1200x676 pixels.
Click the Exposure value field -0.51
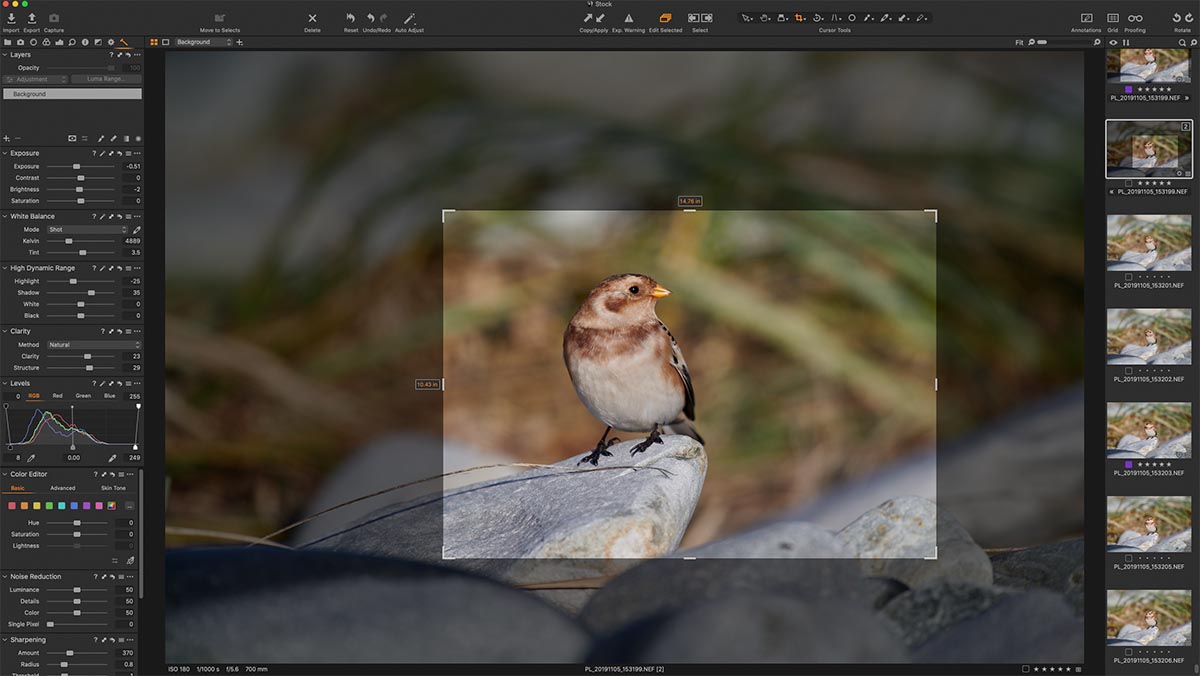point(132,166)
